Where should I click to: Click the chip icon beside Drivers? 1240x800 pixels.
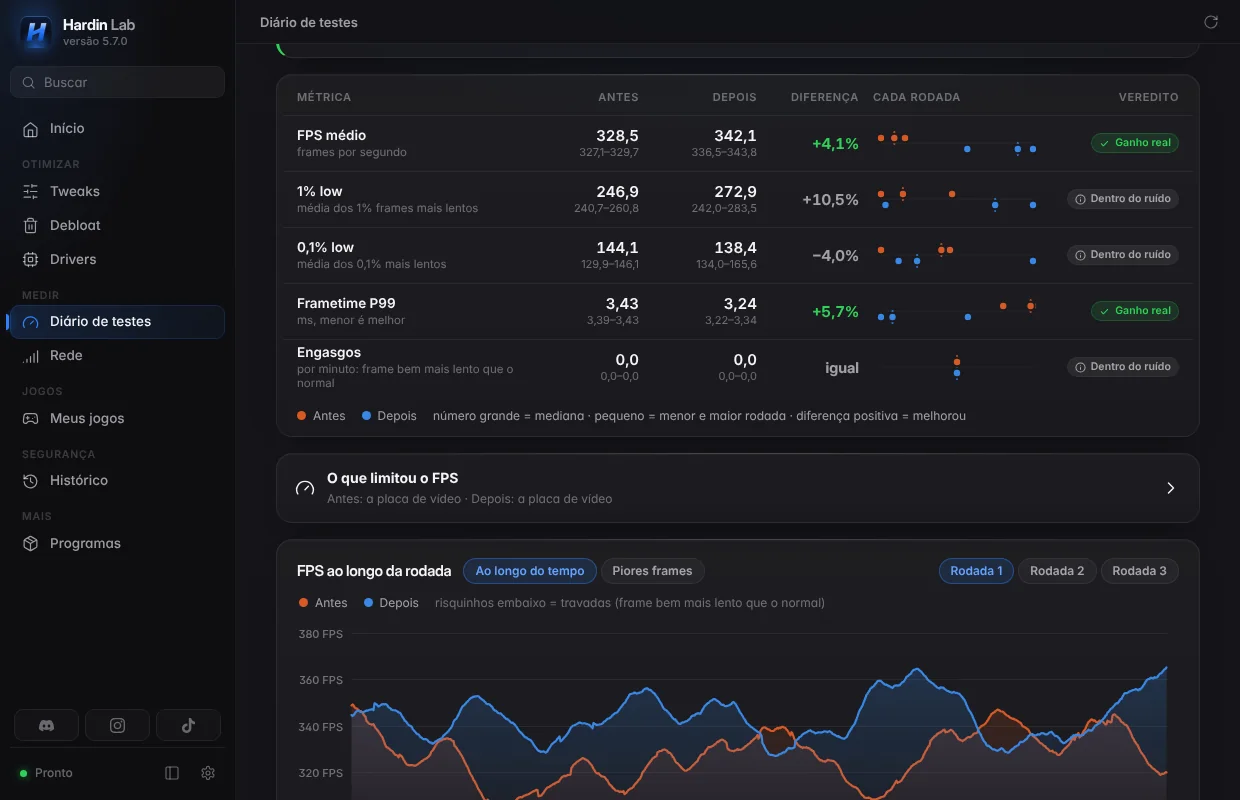31,259
